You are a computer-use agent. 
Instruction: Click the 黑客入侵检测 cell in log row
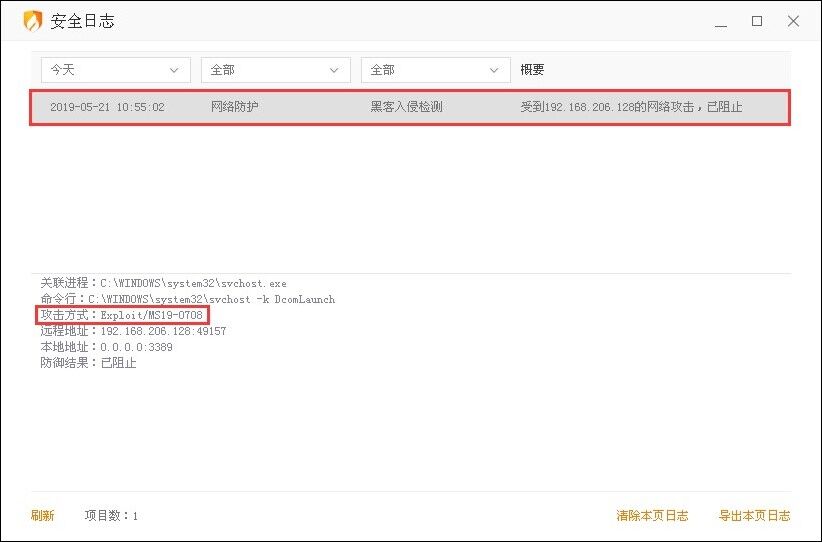[x=406, y=107]
